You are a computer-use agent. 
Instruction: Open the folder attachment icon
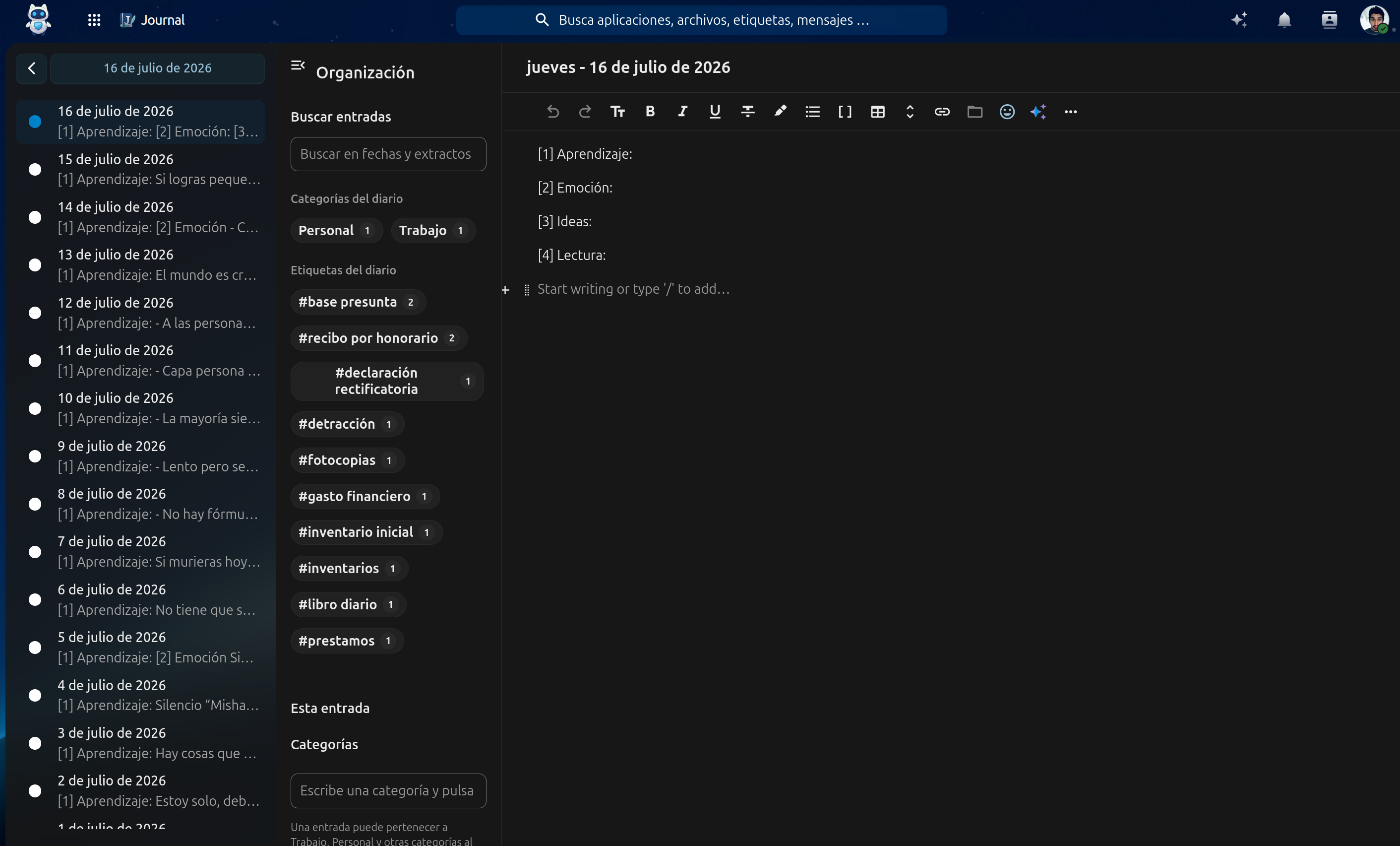pos(975,112)
